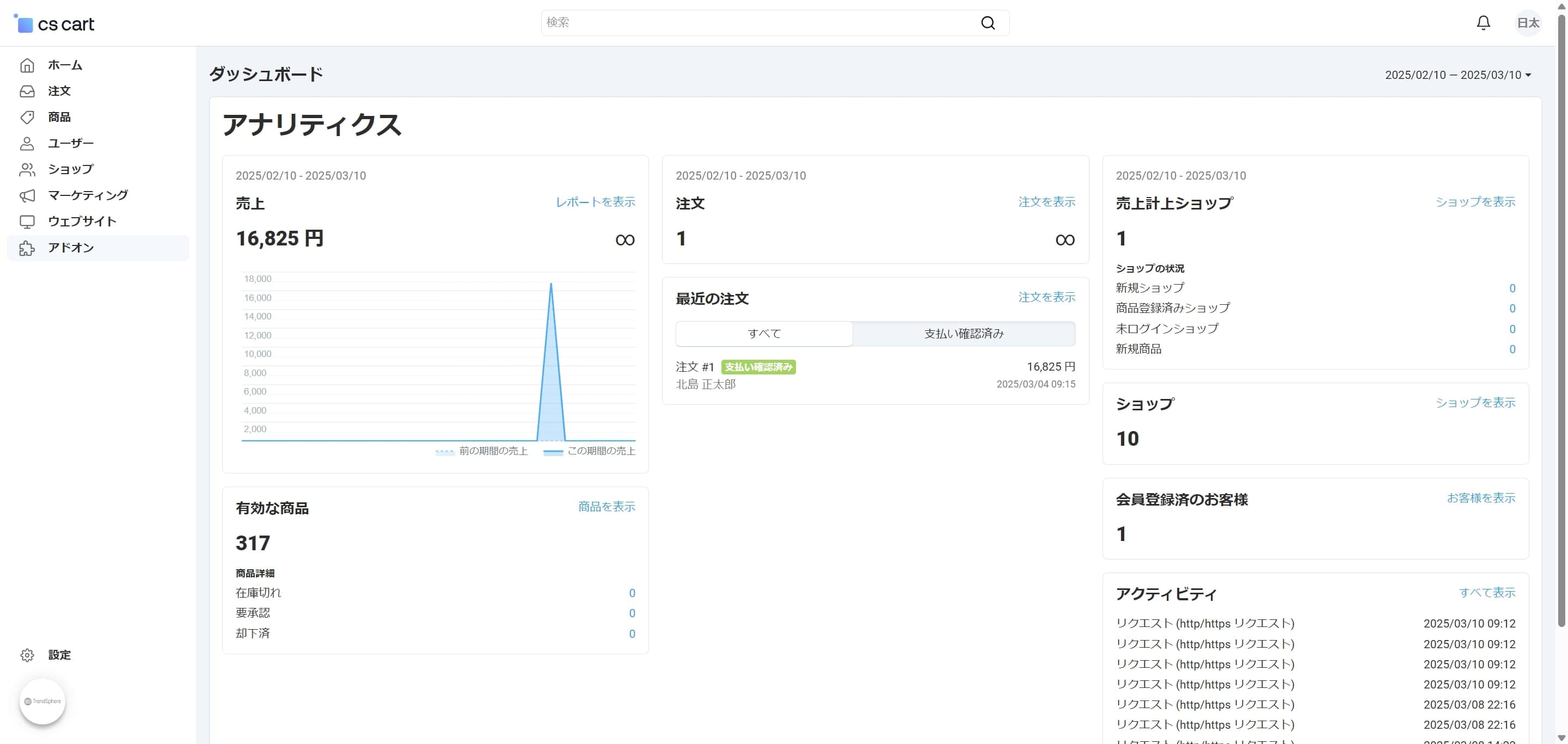Click the 注文 inbox icon
The image size is (1568, 744).
pyautogui.click(x=27, y=91)
